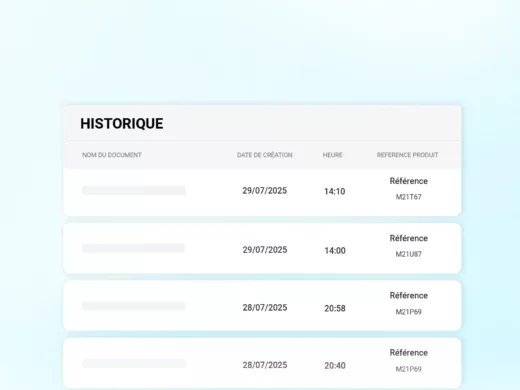This screenshot has width=520, height=390.
Task: Select reference code M21P69 in the 20:40 row
Action: (409, 369)
